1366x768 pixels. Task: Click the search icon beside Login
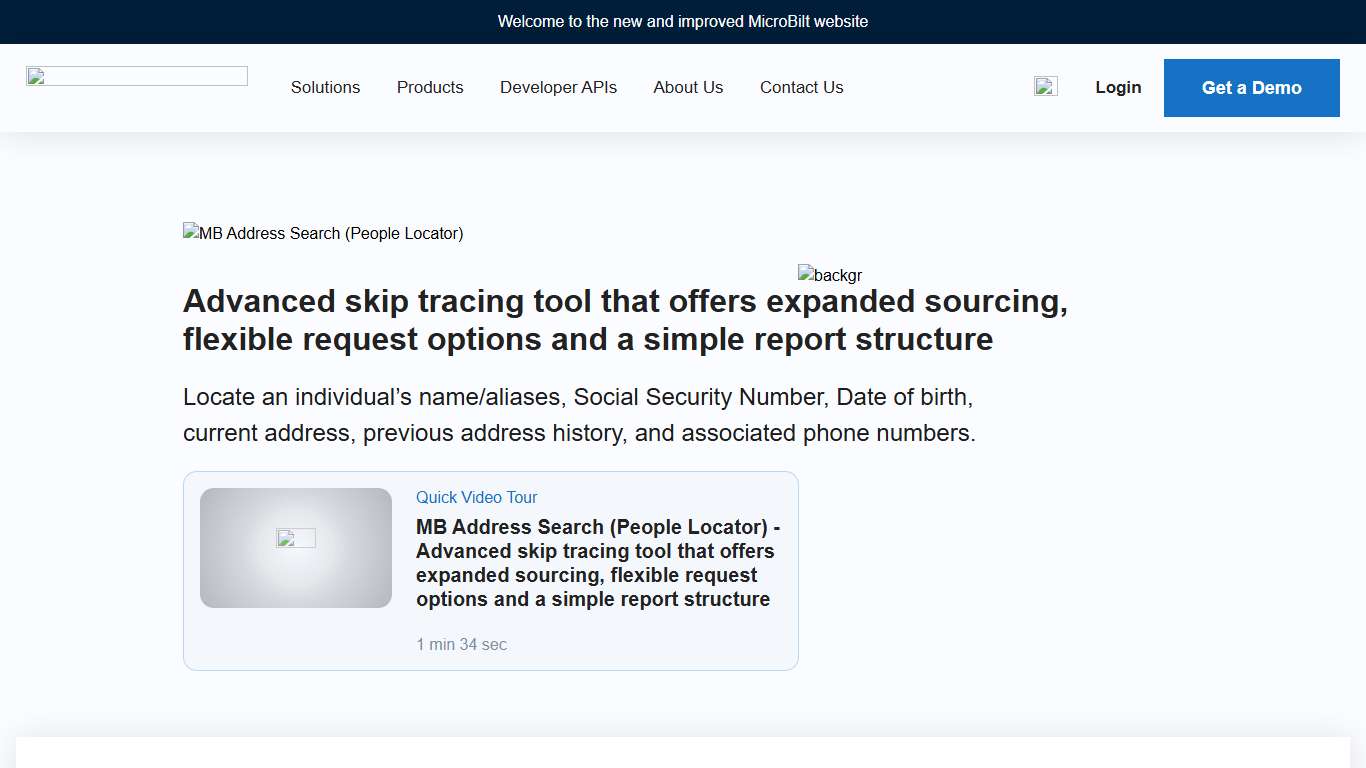pos(1045,87)
